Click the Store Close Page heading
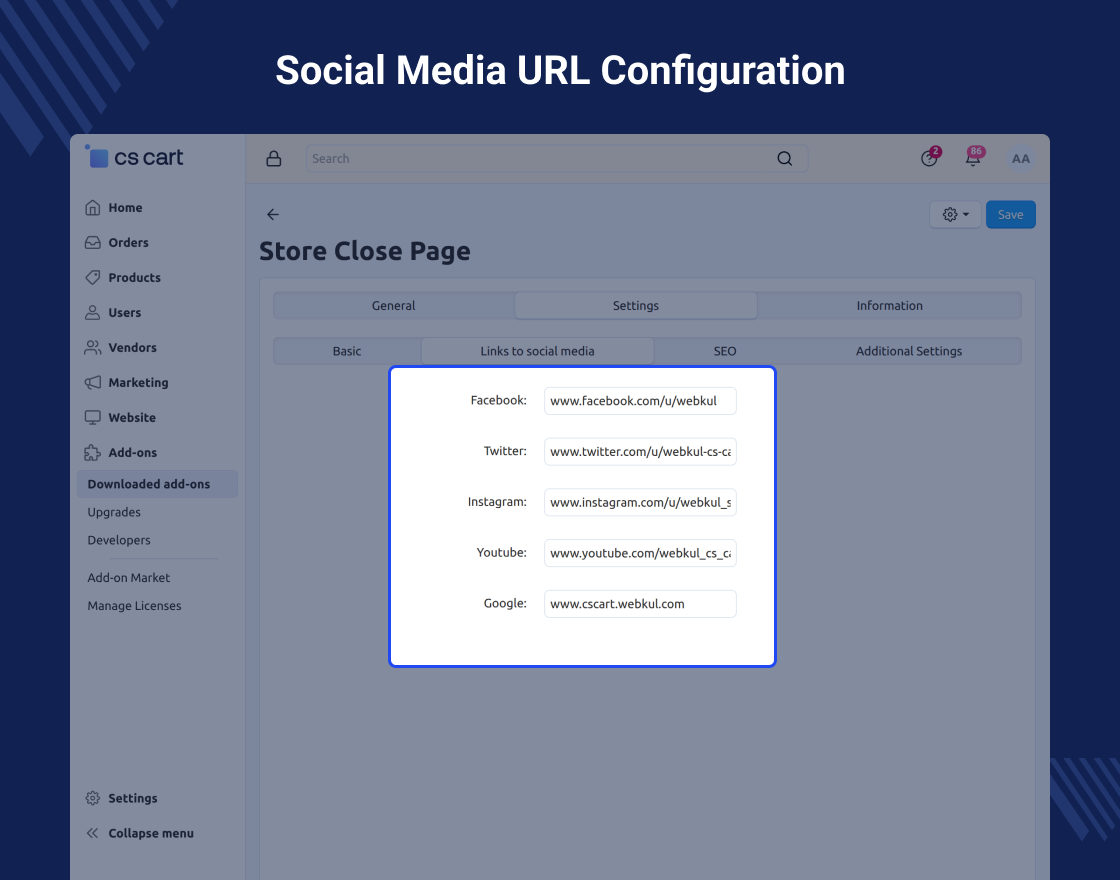Image resolution: width=1120 pixels, height=880 pixels. (364, 251)
